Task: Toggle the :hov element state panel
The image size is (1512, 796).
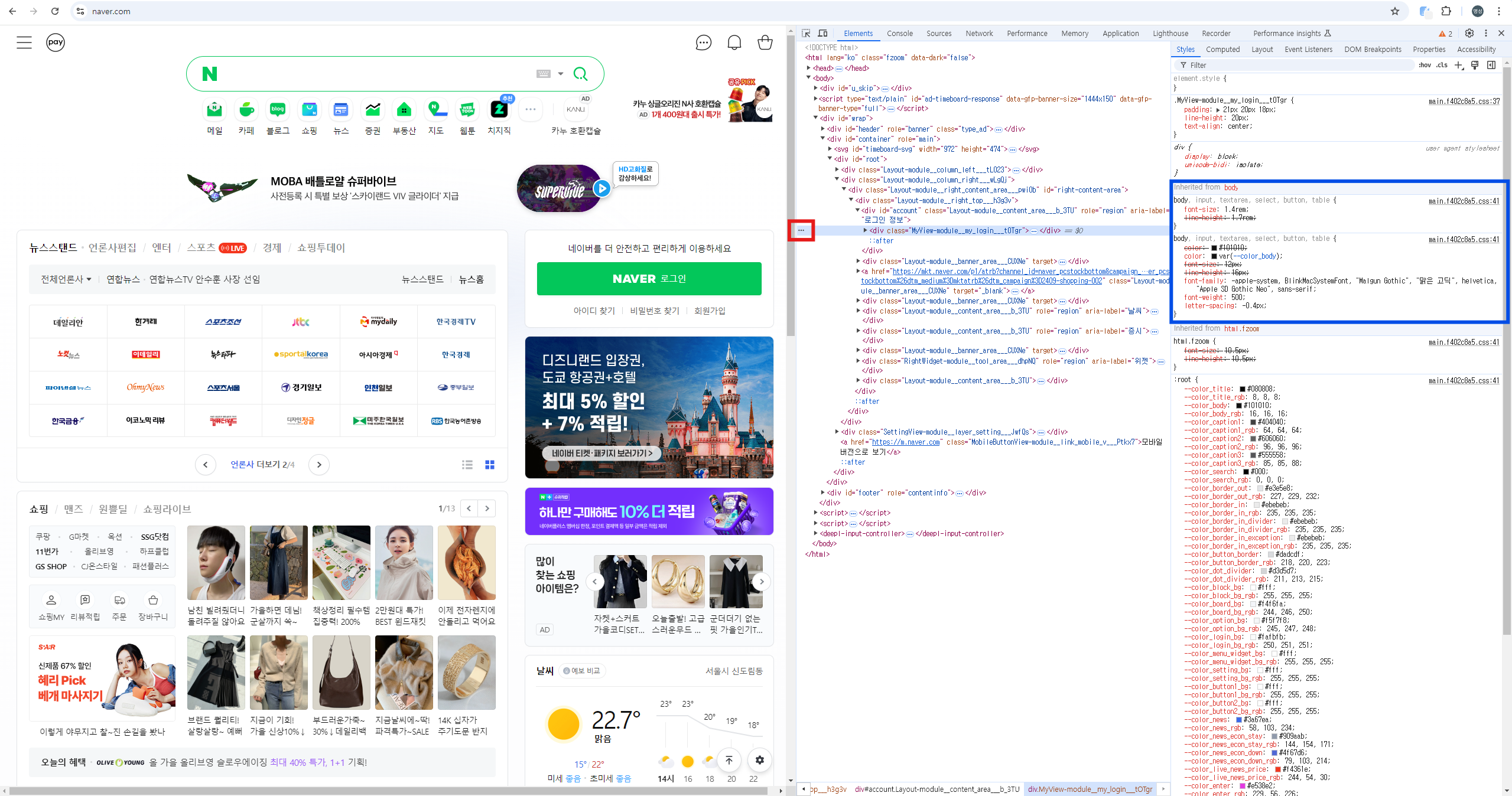Action: point(1425,65)
